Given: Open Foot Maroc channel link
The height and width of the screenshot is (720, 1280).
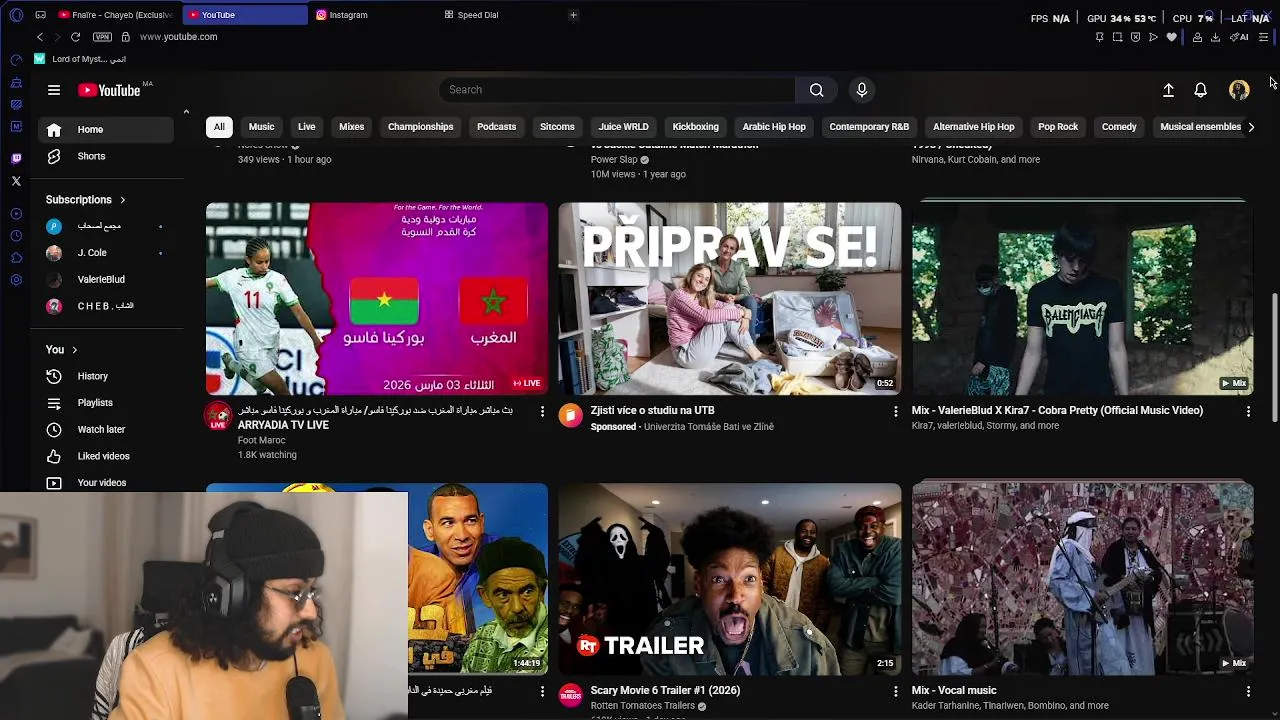Looking at the screenshot, I should tap(262, 440).
